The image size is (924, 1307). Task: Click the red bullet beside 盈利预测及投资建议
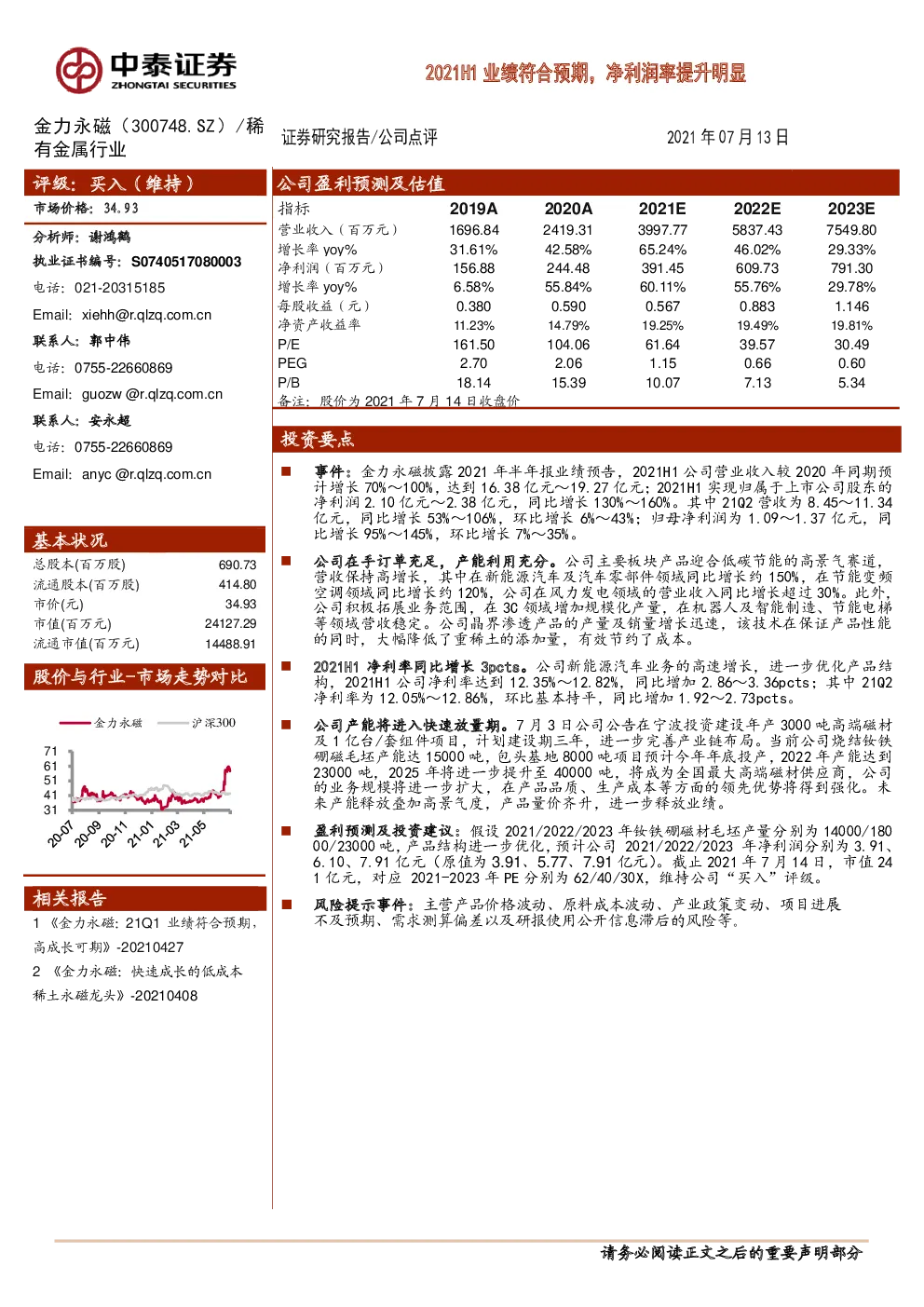287,830
